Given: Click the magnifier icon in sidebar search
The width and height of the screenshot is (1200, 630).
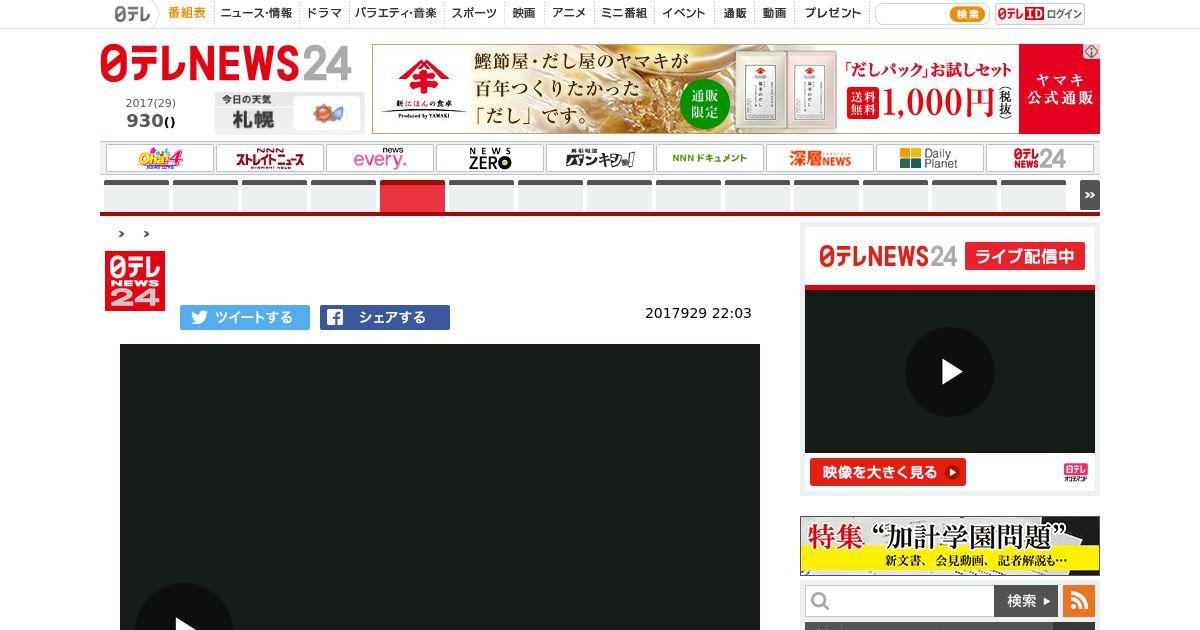Looking at the screenshot, I should coord(820,601).
